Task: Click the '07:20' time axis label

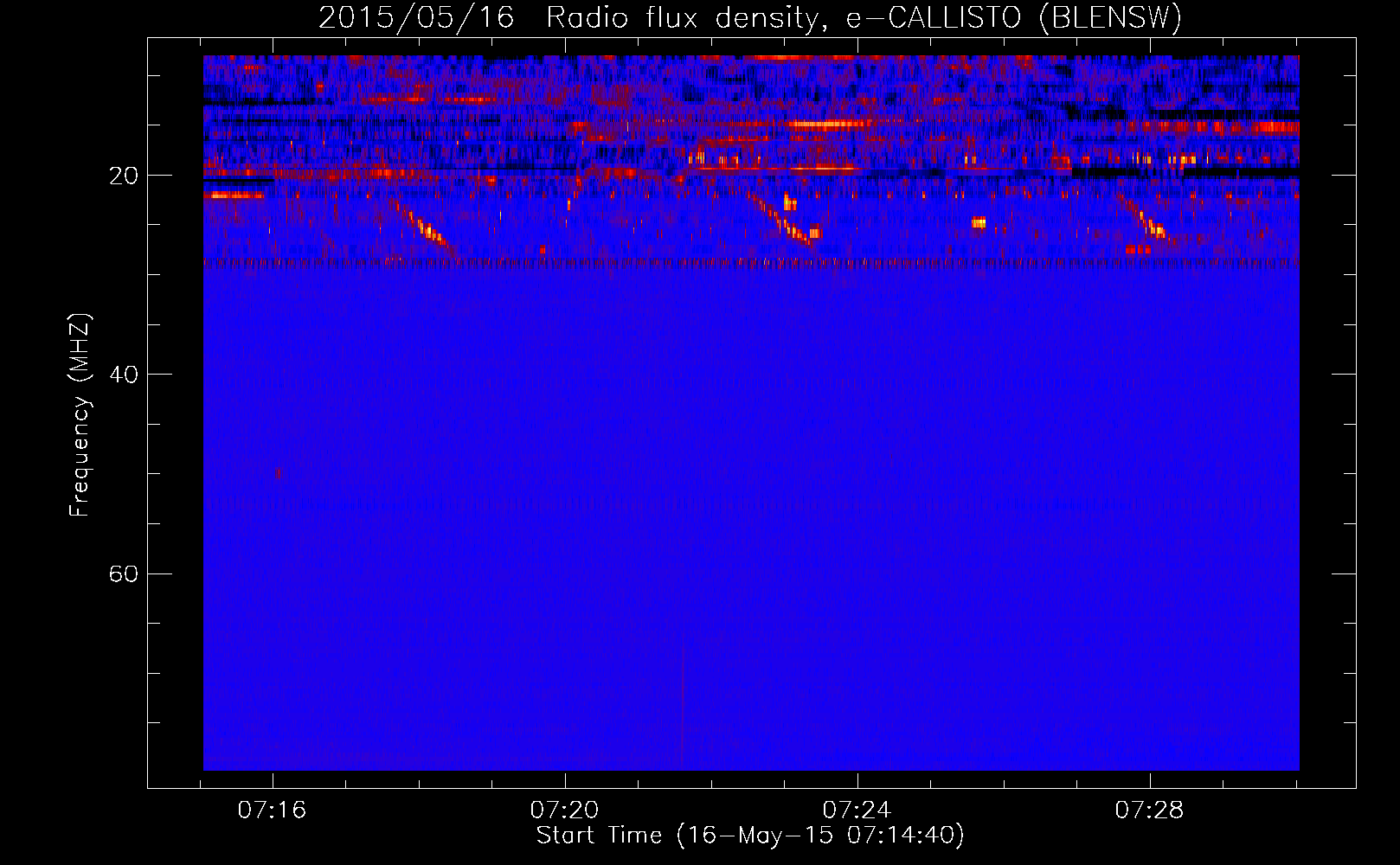Action: coord(565,811)
